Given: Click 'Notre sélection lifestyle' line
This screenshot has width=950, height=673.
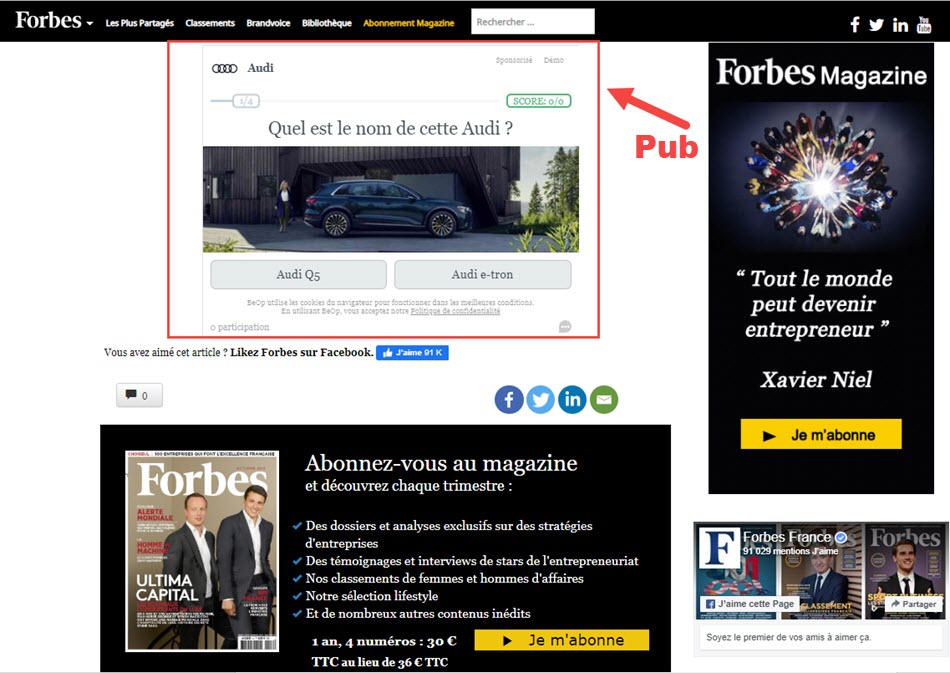Looking at the screenshot, I should pos(372,596).
